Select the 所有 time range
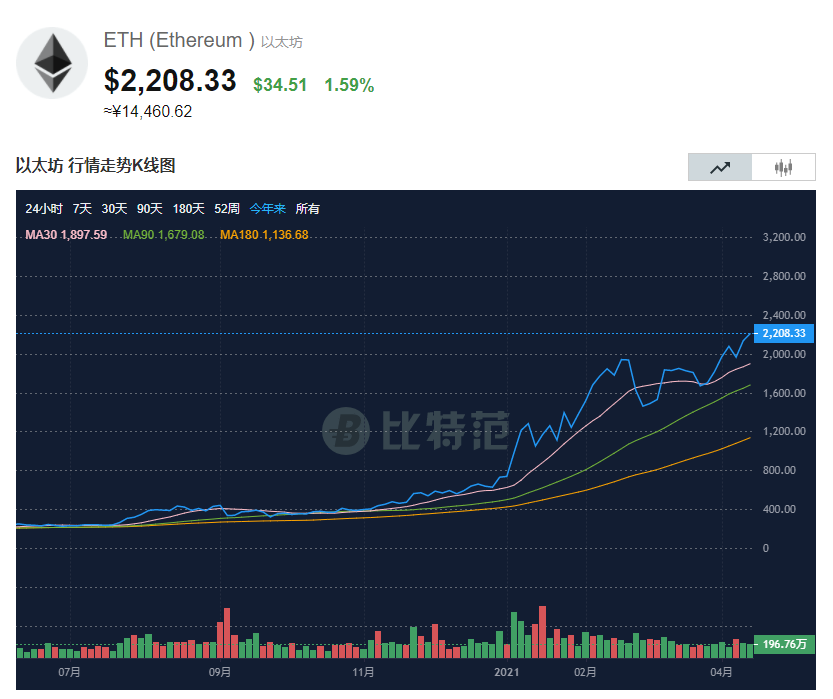The height and width of the screenshot is (699, 833). (x=308, y=209)
